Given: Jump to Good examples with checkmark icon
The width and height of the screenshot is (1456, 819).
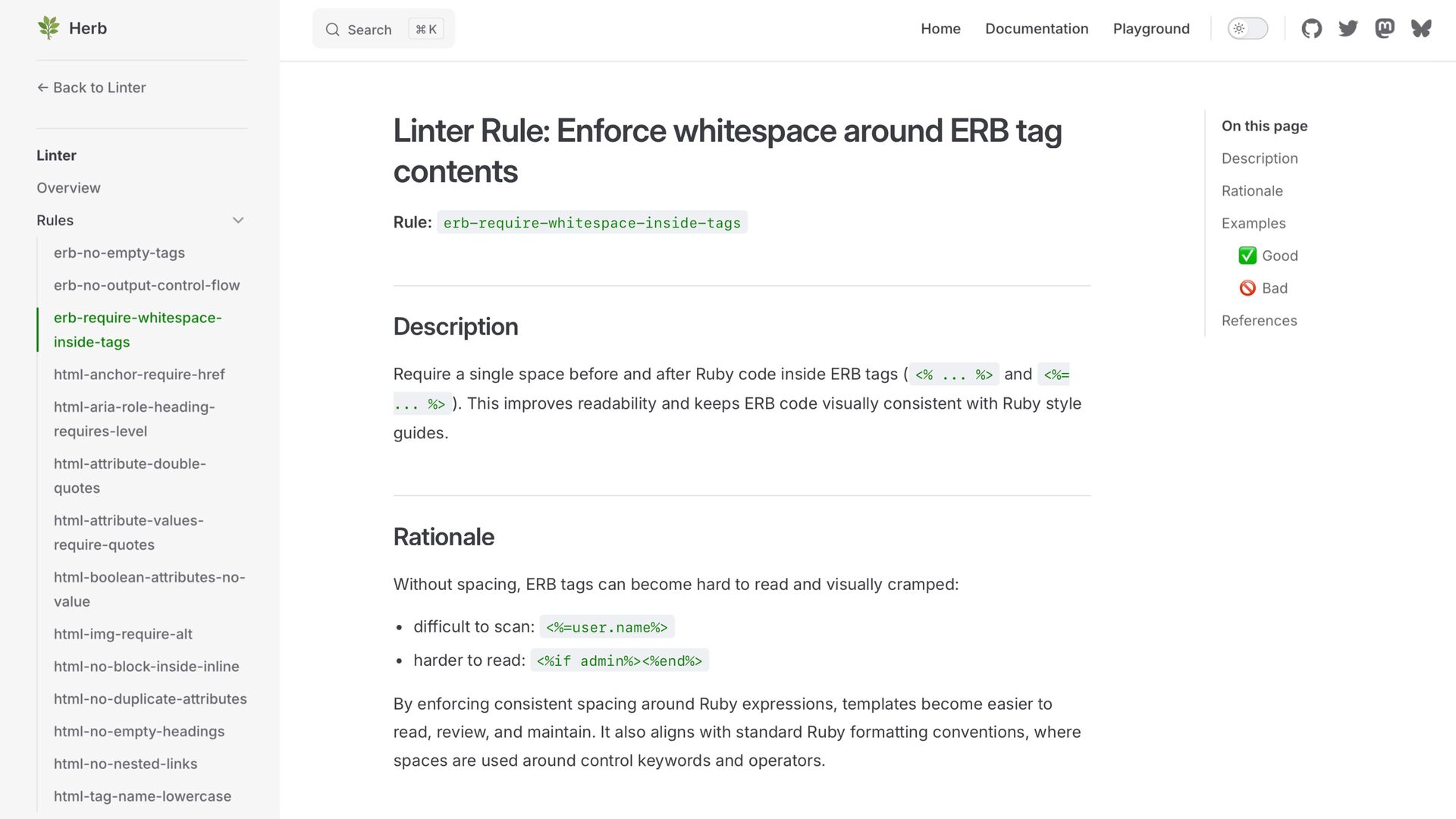Looking at the screenshot, I should [x=1268, y=256].
